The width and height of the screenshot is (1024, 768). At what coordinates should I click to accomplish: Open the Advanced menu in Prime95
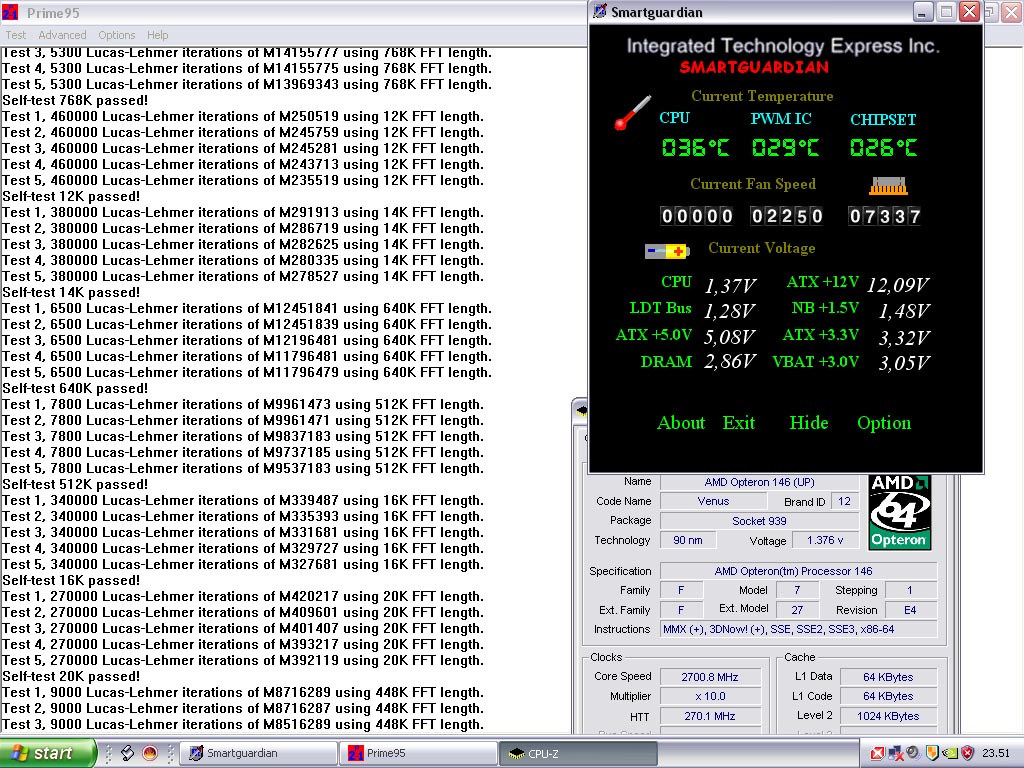(62, 35)
